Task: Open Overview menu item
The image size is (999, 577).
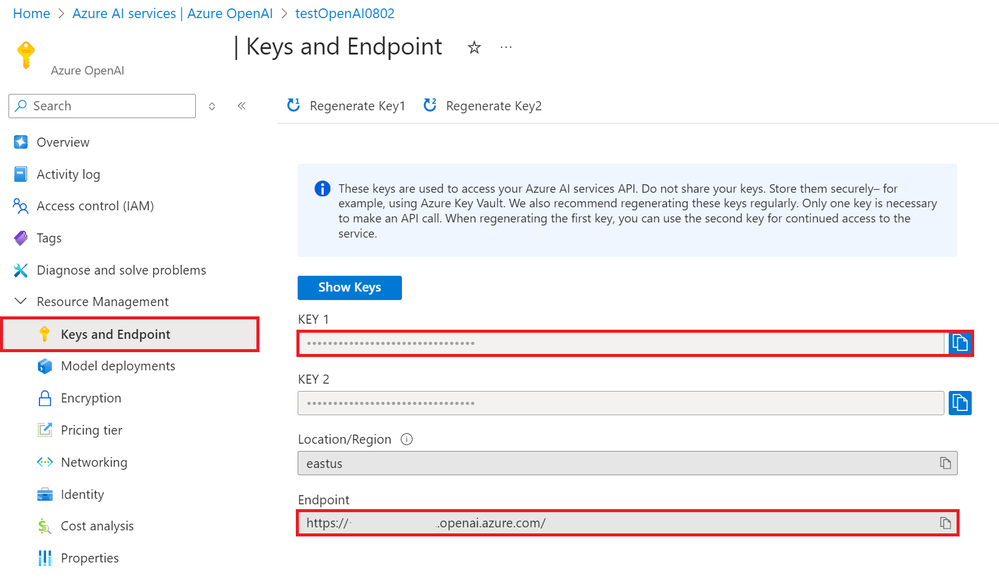Action: (63, 142)
